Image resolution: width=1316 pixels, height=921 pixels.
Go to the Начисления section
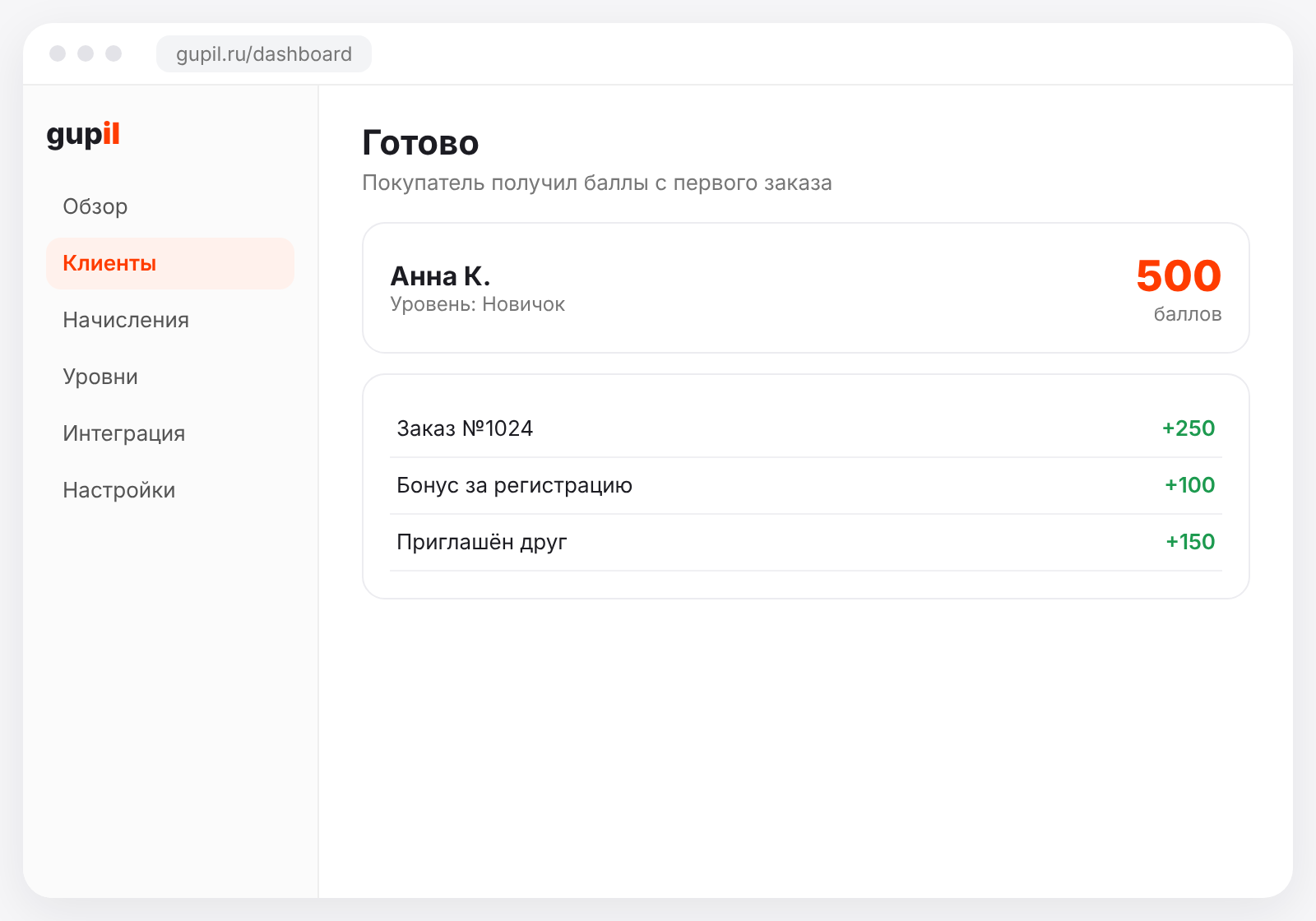point(169,320)
